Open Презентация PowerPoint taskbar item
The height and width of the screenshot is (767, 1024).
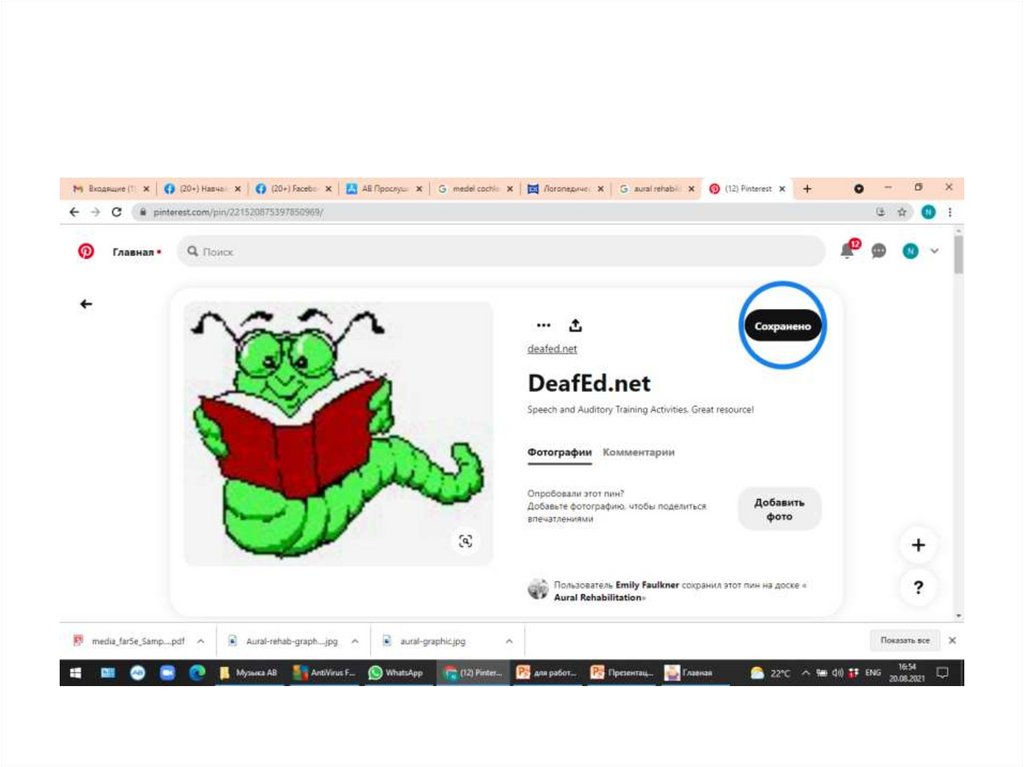click(622, 673)
